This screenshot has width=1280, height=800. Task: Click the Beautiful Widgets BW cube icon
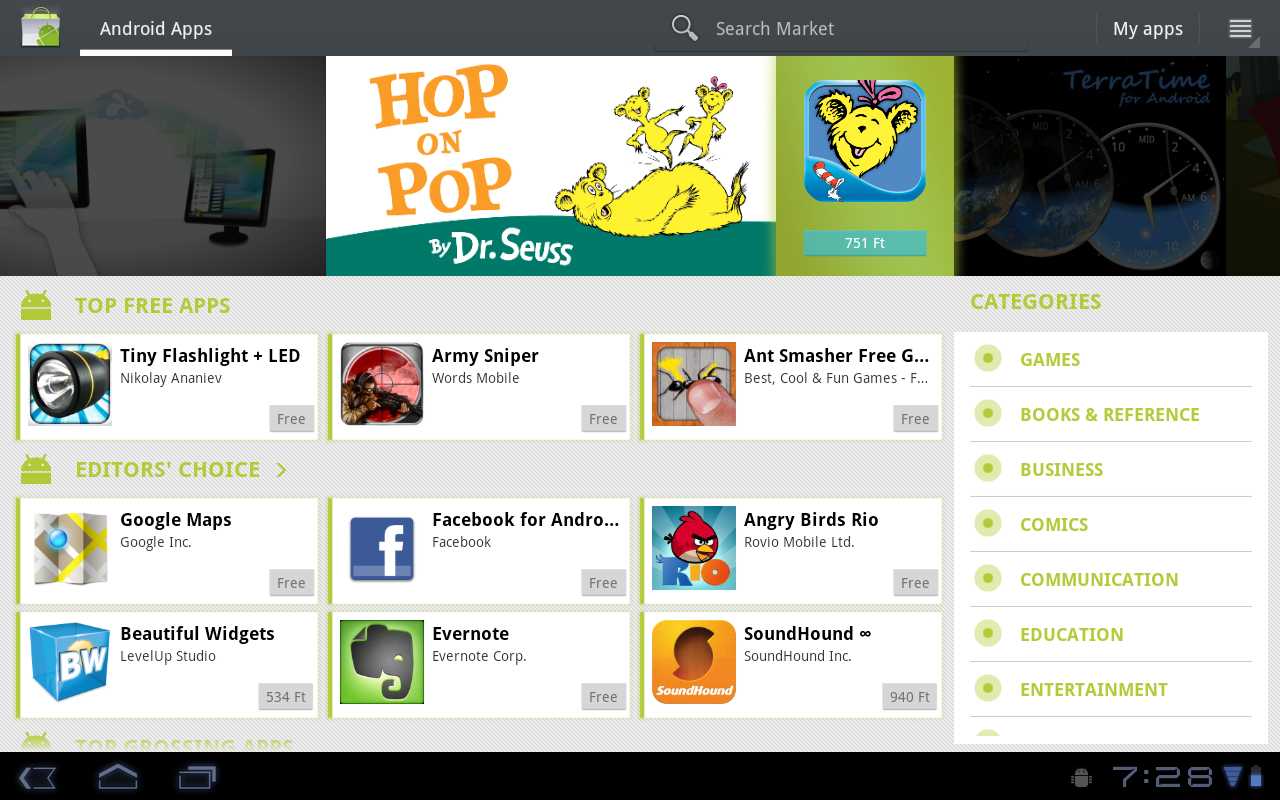70,662
